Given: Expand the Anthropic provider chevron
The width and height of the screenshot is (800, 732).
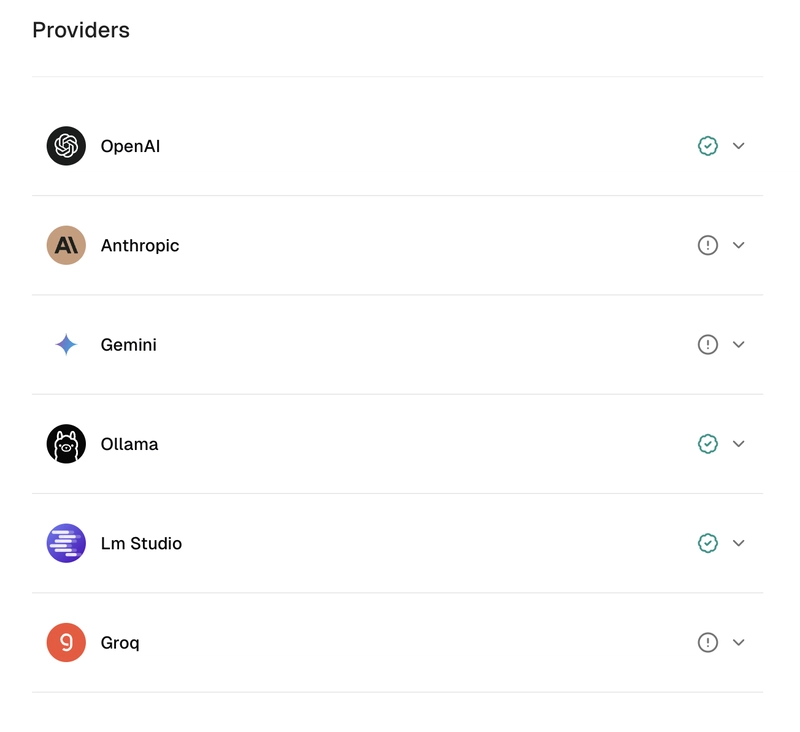Looking at the screenshot, I should click(x=738, y=245).
